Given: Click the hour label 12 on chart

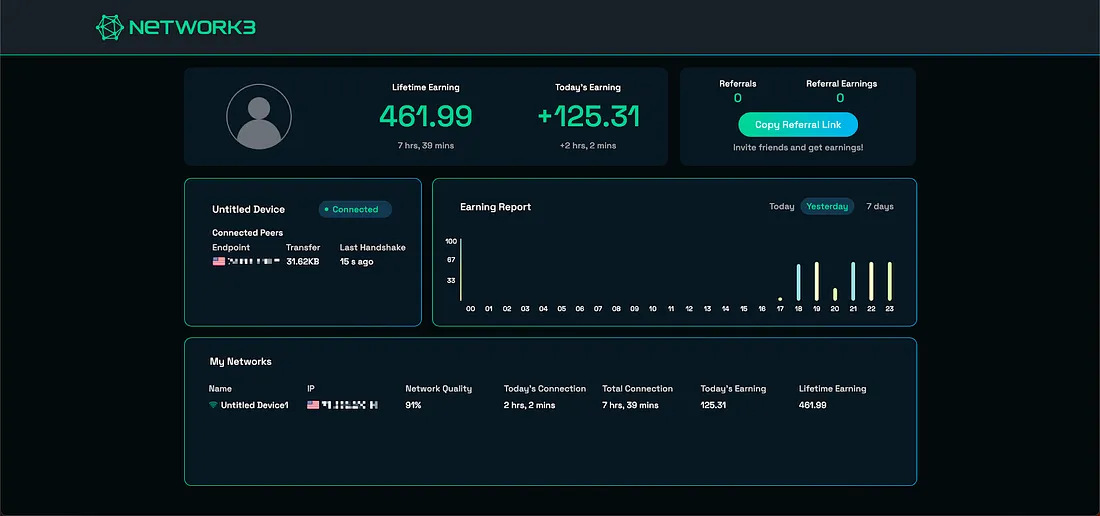Looking at the screenshot, I should [x=689, y=308].
